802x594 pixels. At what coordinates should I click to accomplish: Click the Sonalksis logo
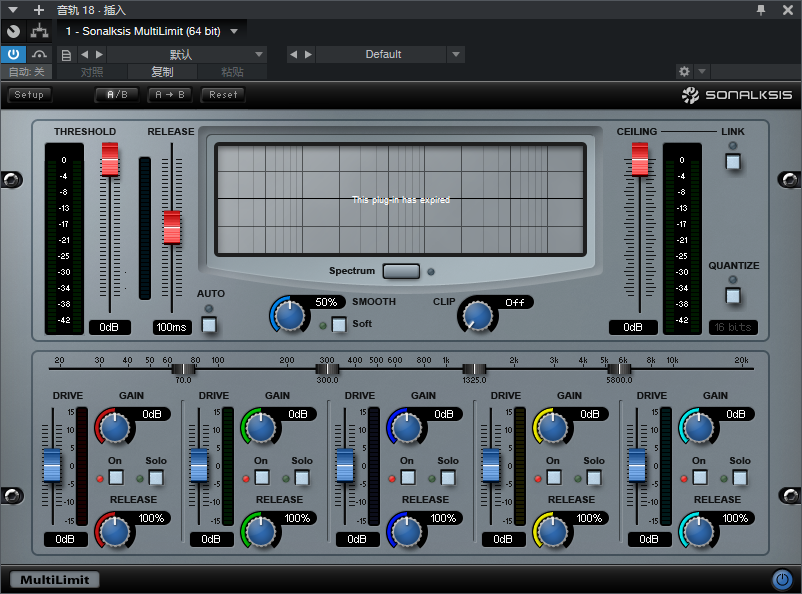coord(737,95)
